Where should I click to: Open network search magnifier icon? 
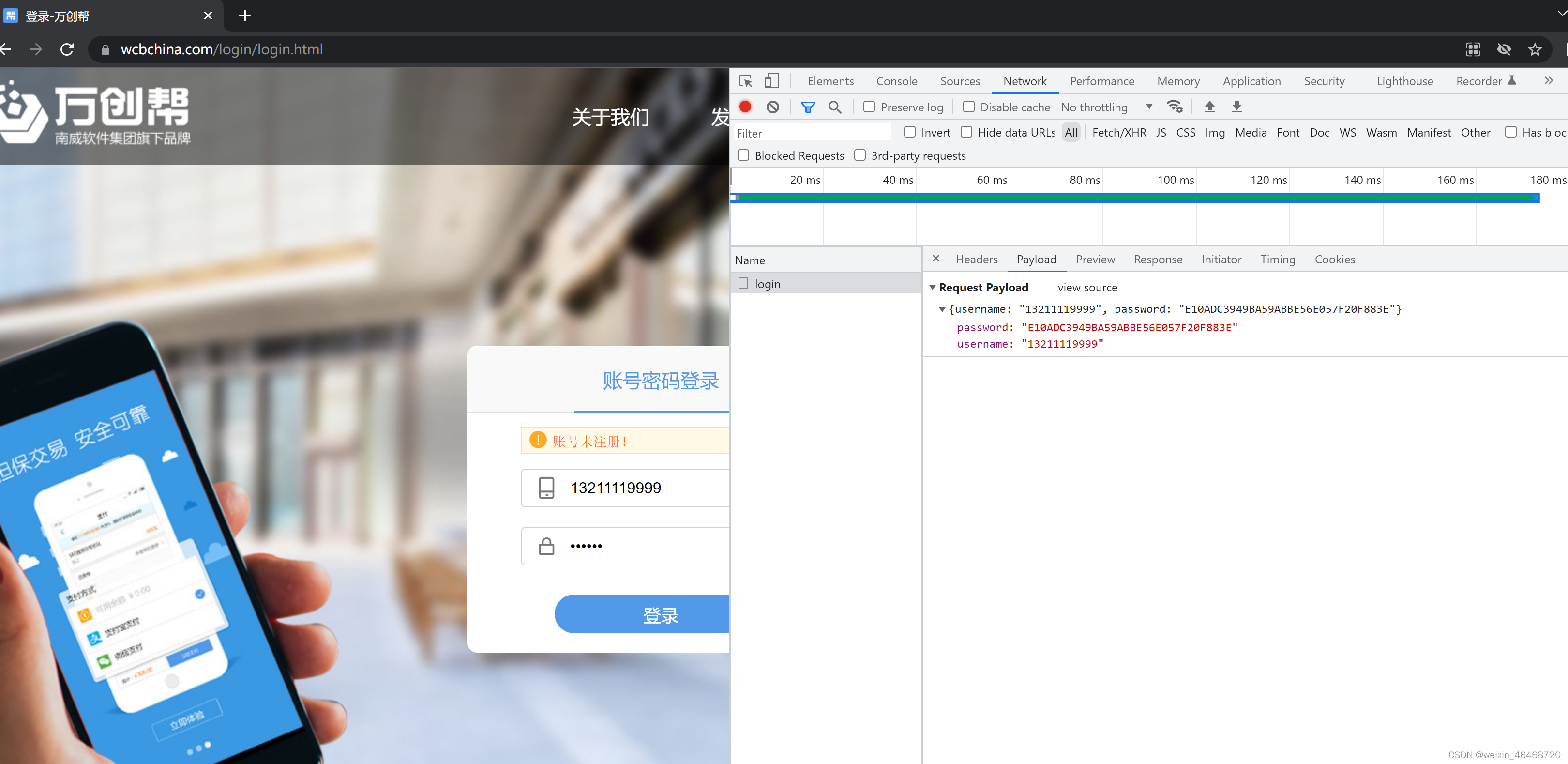click(x=834, y=107)
